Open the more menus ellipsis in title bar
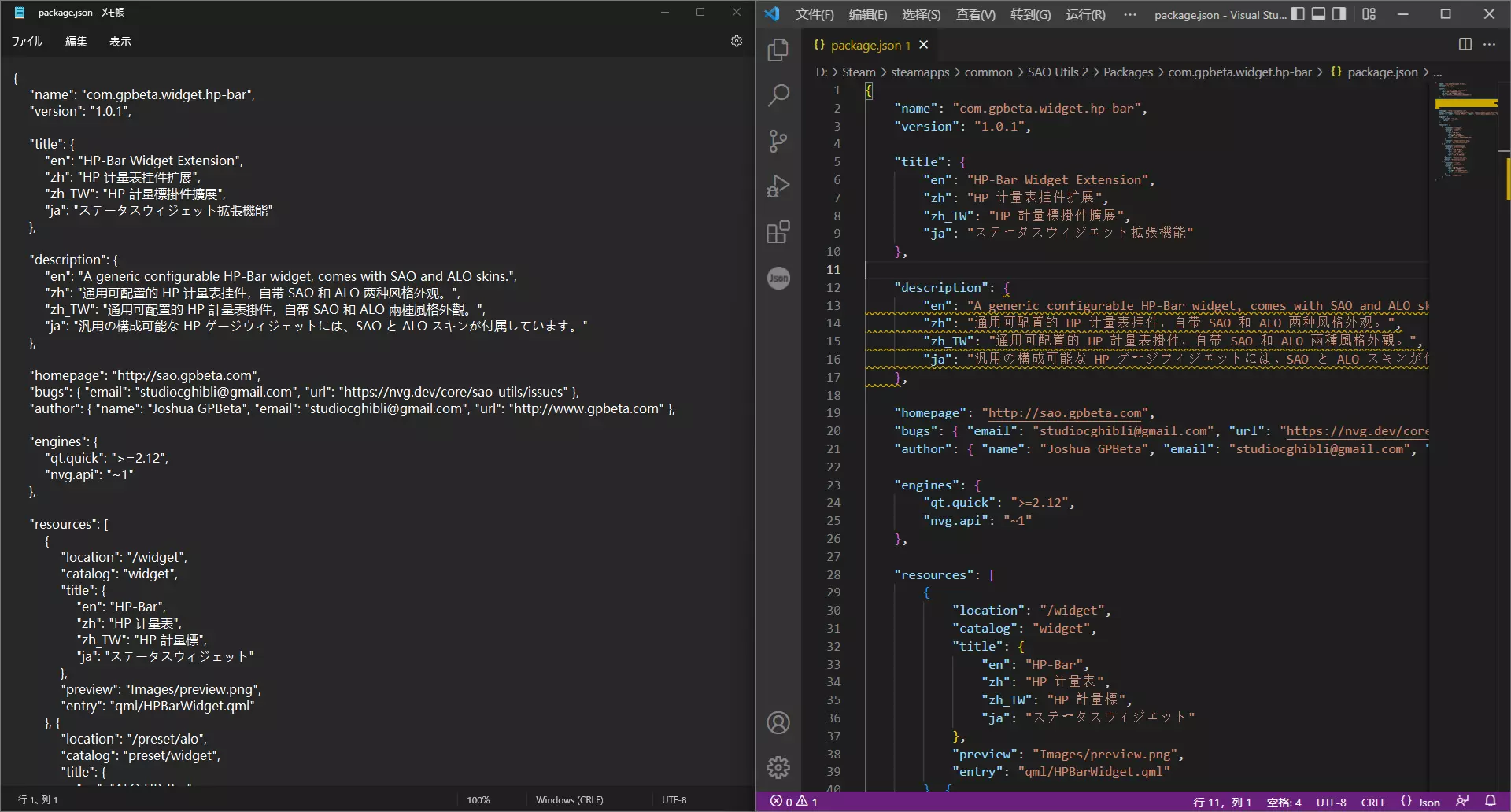 (1129, 14)
